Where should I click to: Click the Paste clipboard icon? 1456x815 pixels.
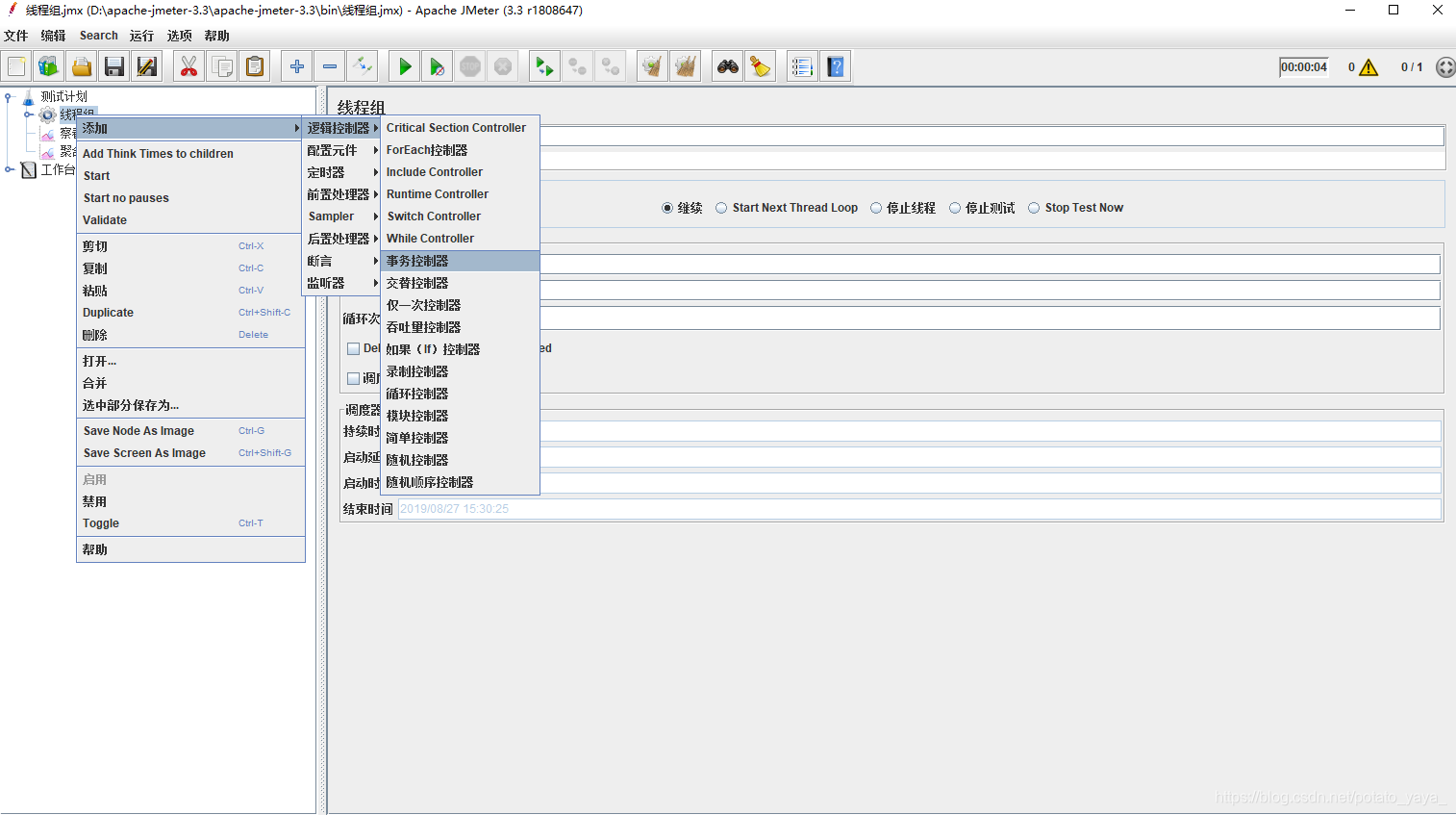tap(255, 66)
